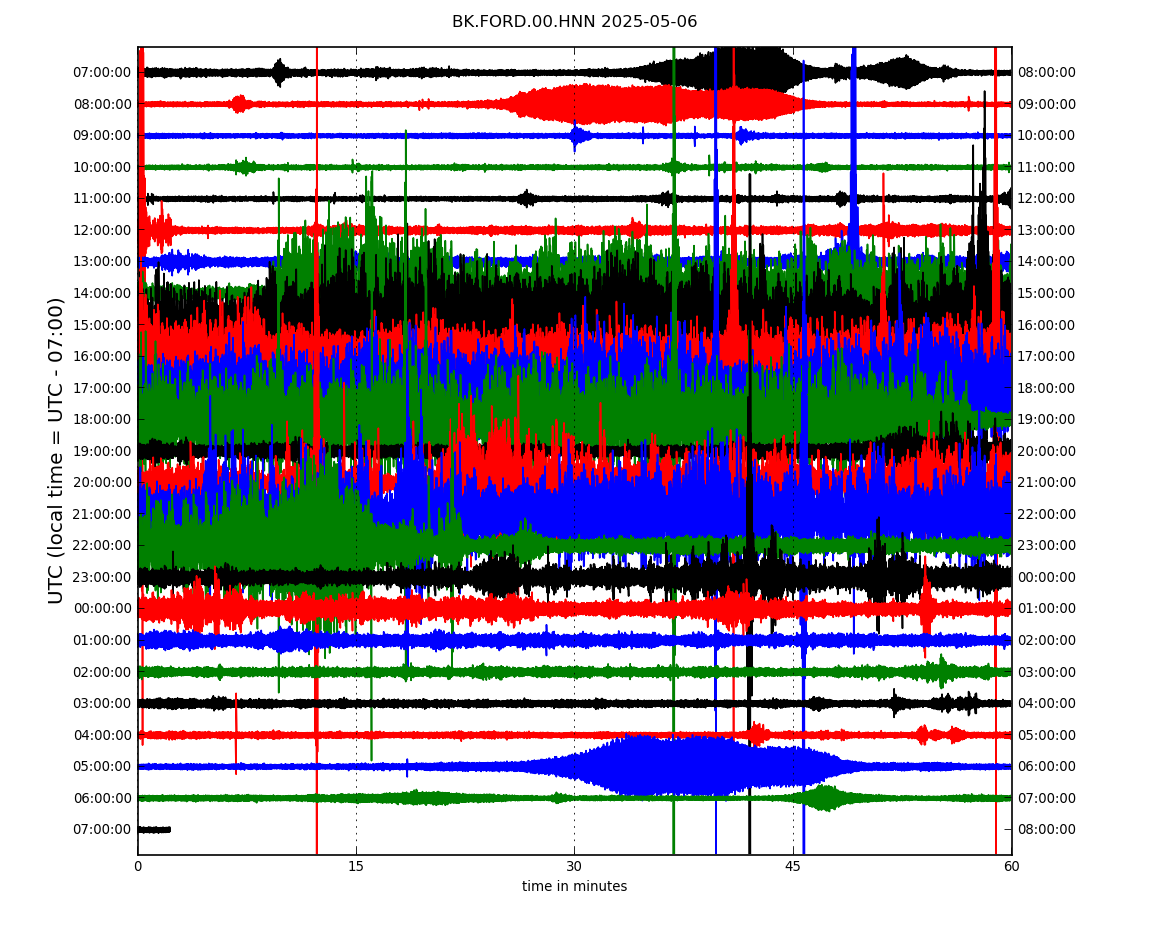Click the 'time in minutes' axis title
Screen dimensions: 1150x950
[574, 886]
